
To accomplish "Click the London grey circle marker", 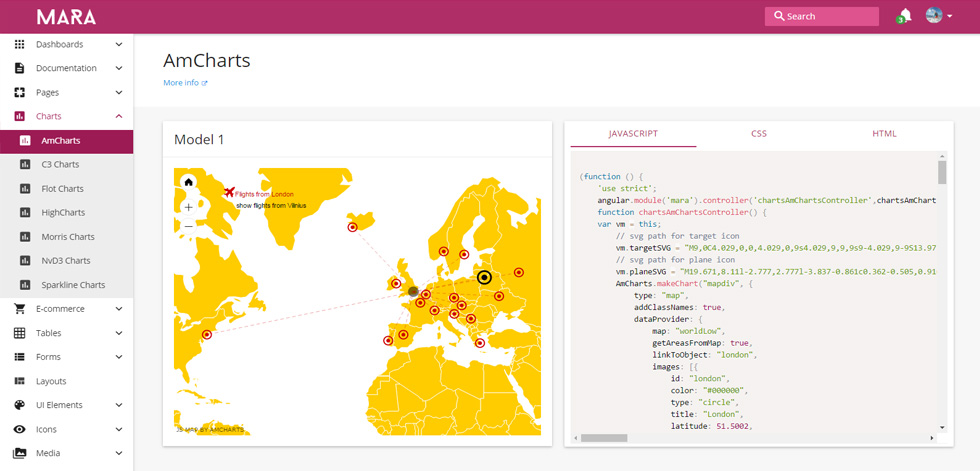I will [x=413, y=291].
